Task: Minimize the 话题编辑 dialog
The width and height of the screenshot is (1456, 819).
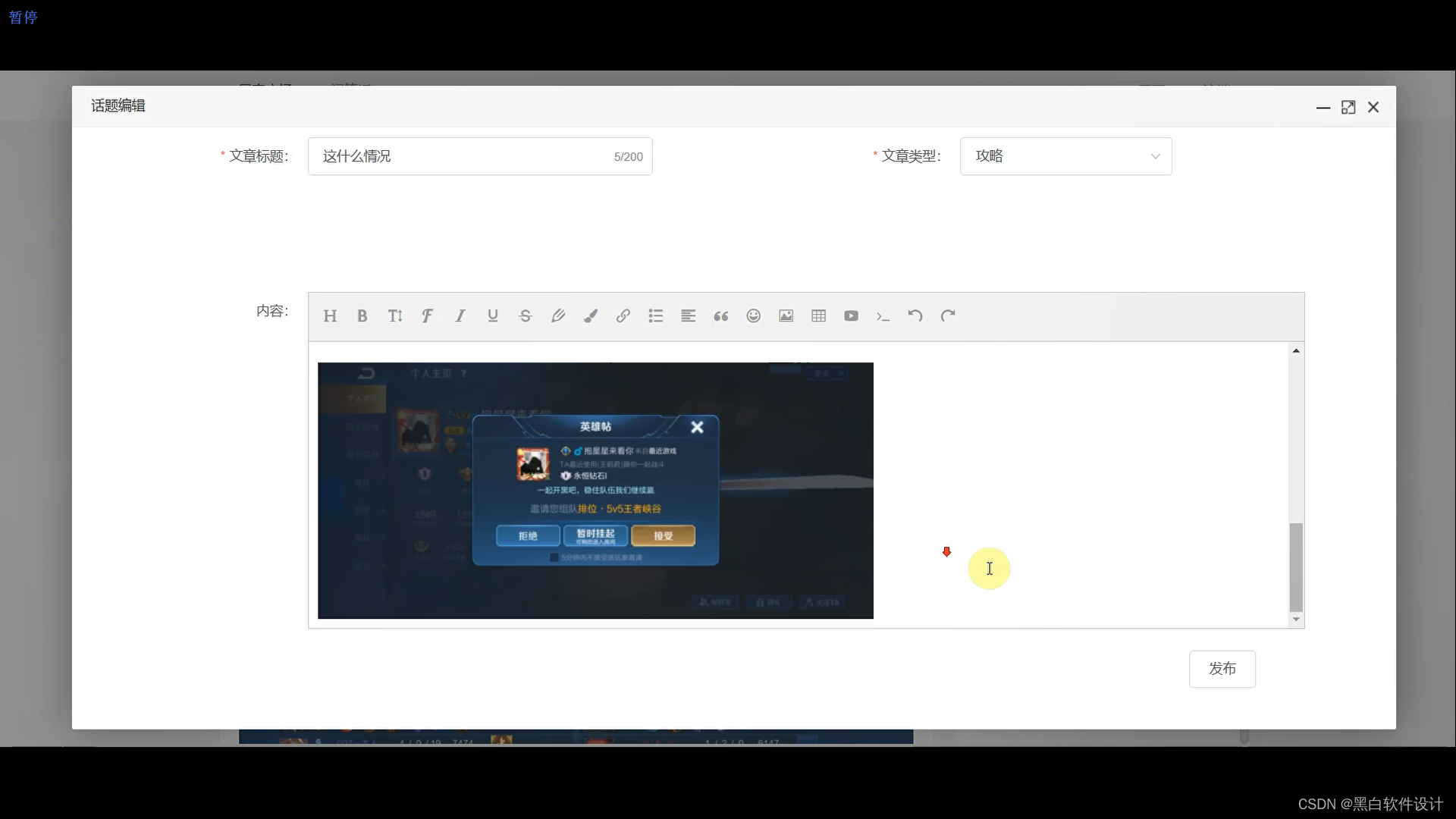Action: pos(1323,108)
